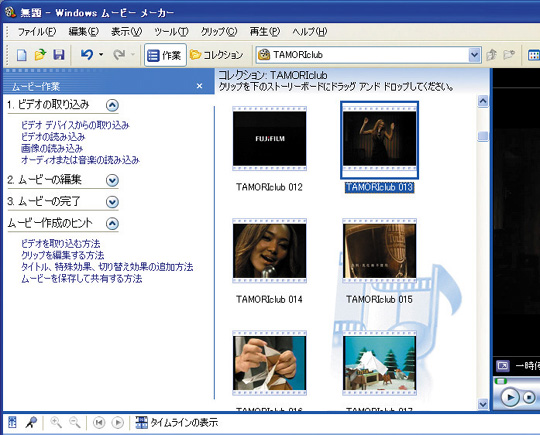
Task: Undo the last action with blue arrow
Action: pos(87,54)
